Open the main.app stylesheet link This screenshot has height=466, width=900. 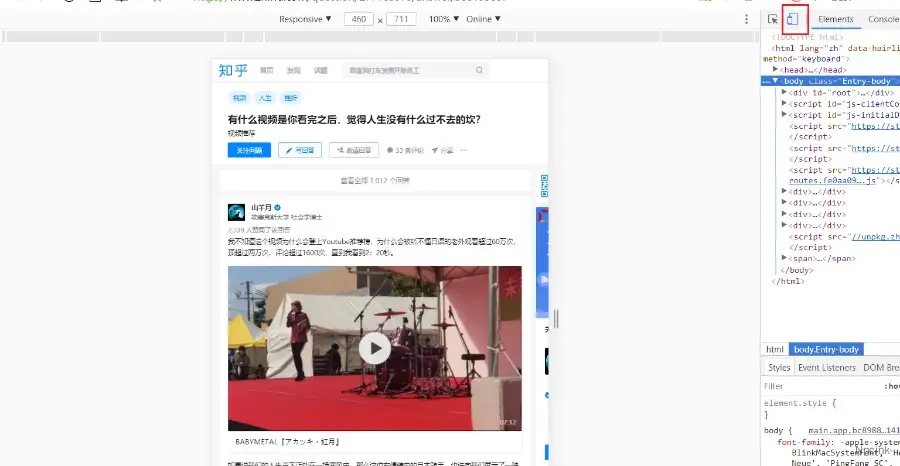[853, 430]
